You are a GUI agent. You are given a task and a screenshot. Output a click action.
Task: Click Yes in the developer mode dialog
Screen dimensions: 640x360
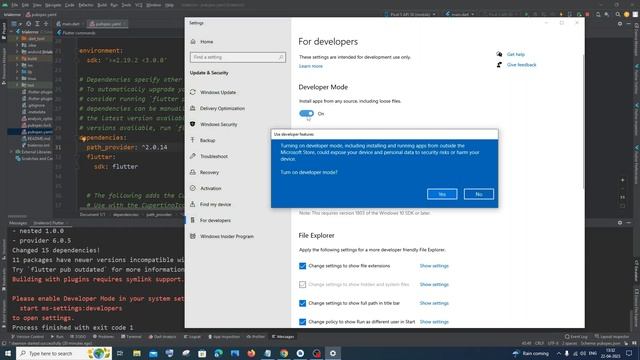click(442, 194)
